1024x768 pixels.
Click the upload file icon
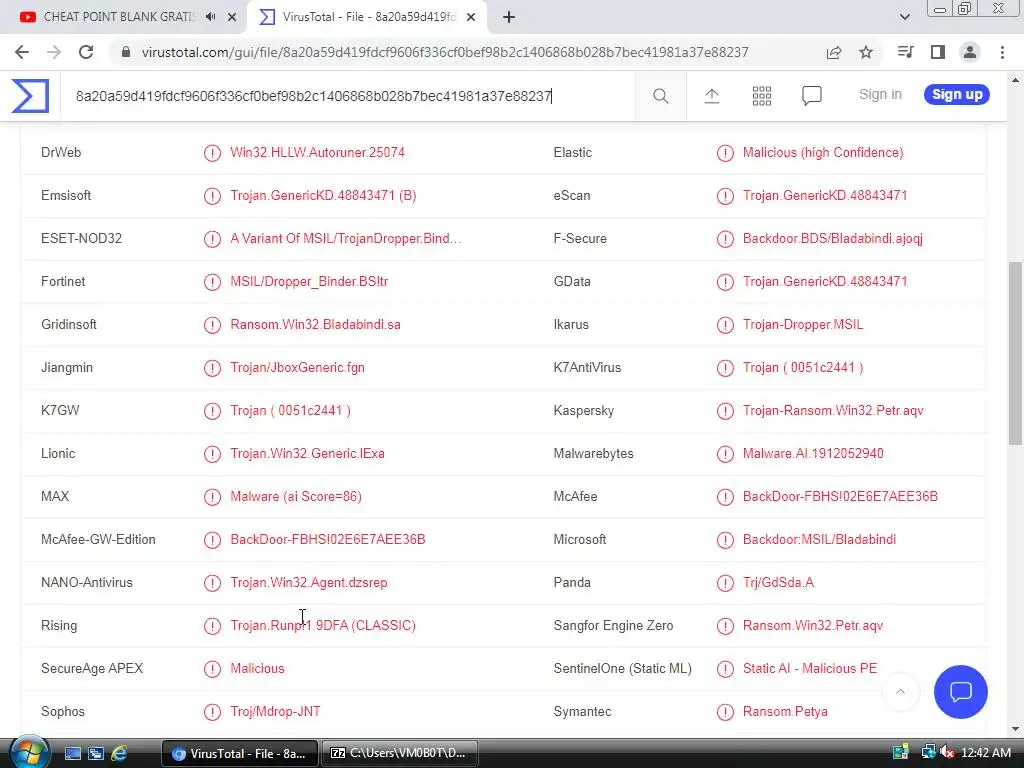(x=712, y=96)
